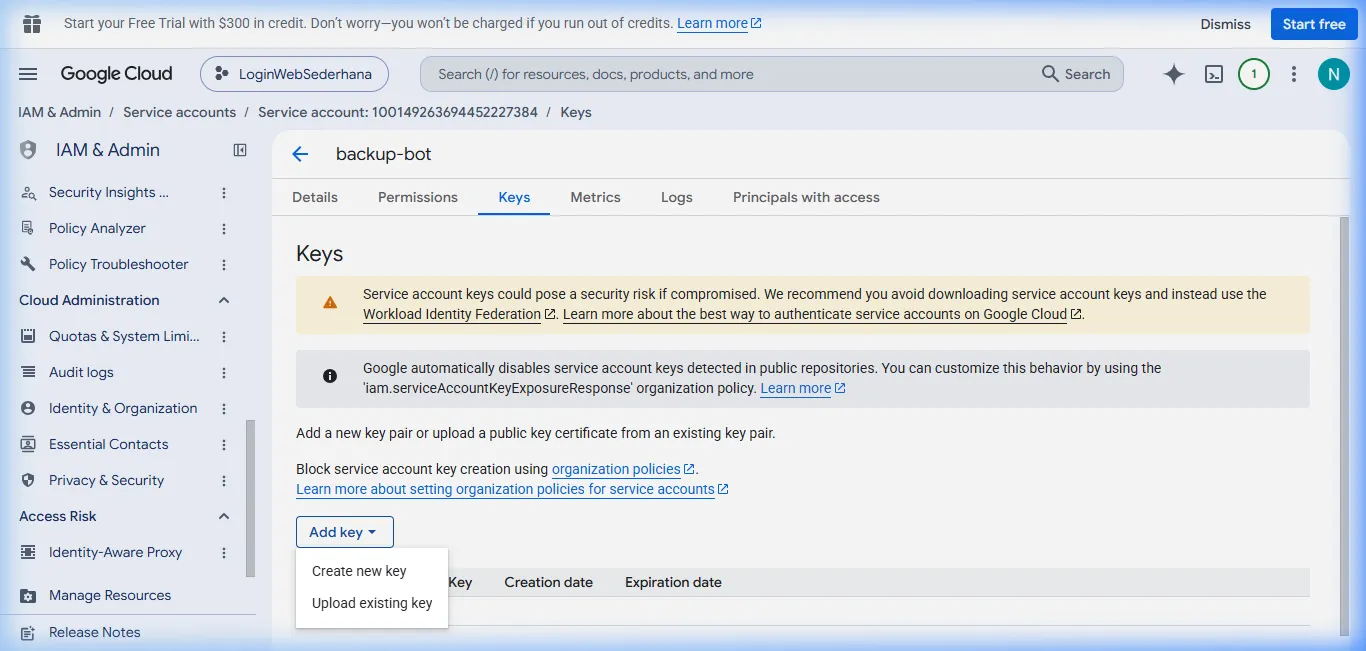Collapse the Cloud Administration section

pyautogui.click(x=224, y=300)
